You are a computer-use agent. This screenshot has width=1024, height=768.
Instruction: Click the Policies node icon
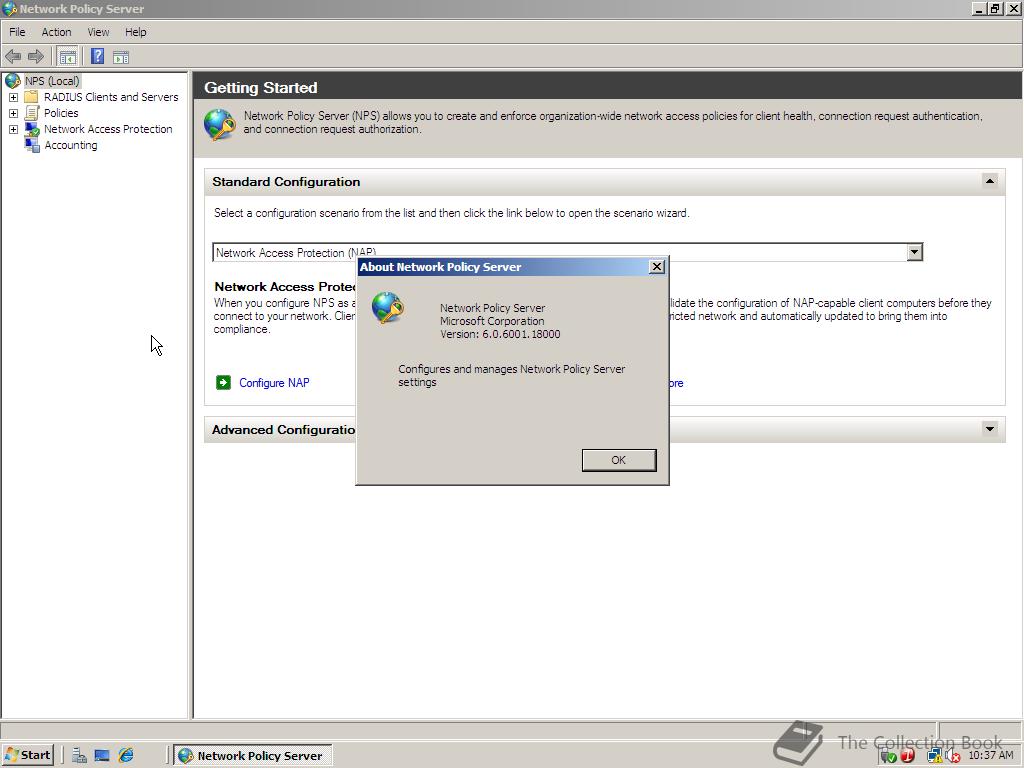coord(31,113)
